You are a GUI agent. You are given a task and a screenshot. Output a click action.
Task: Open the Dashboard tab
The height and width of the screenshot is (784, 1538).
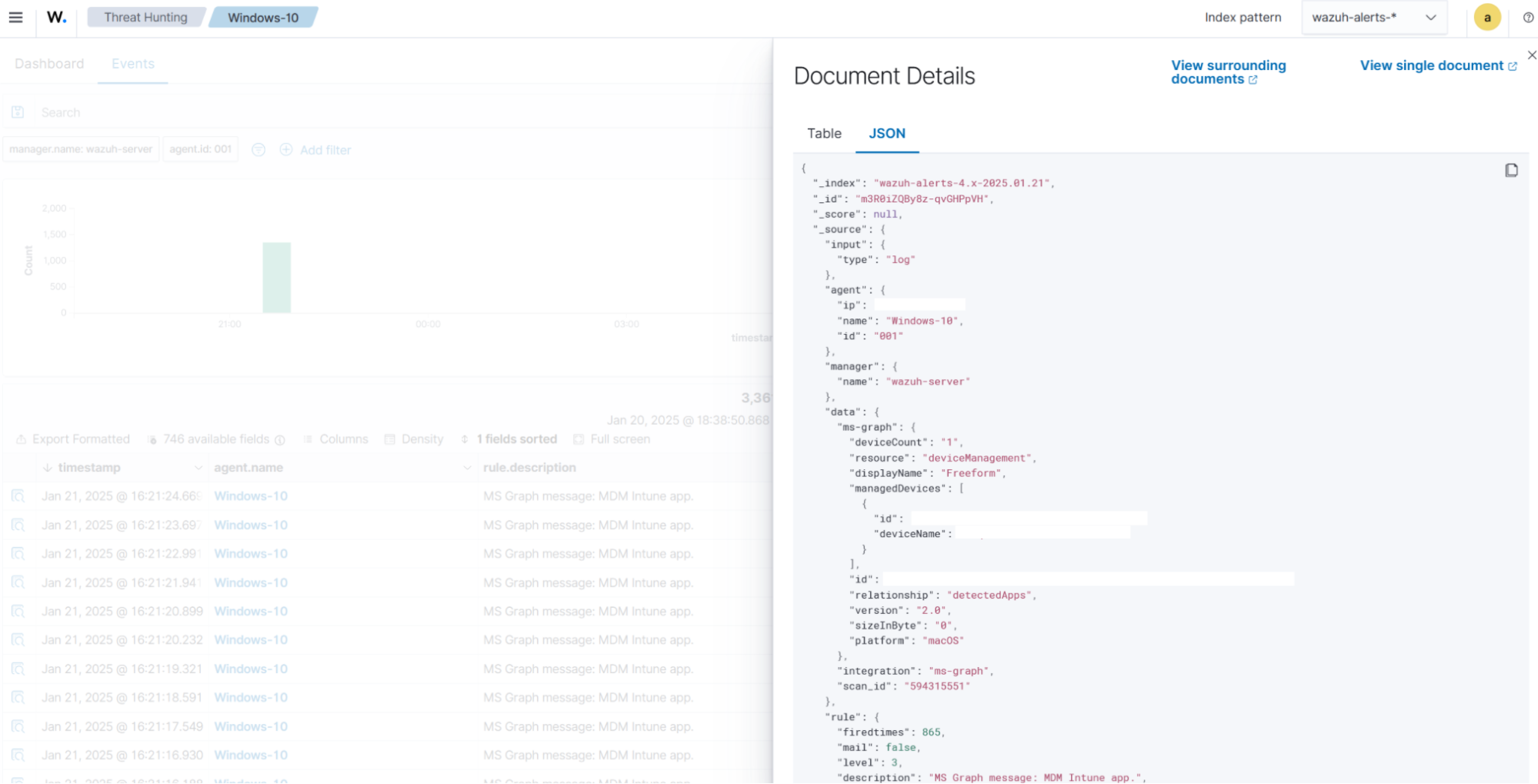pos(49,64)
